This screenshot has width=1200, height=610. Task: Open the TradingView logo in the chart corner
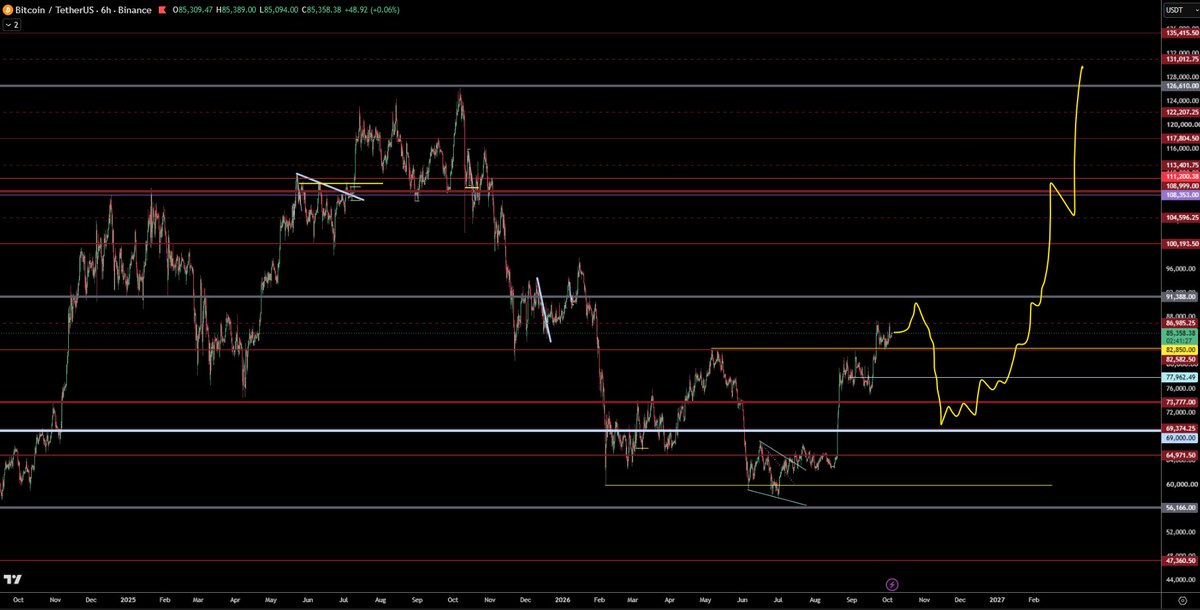tap(13, 579)
